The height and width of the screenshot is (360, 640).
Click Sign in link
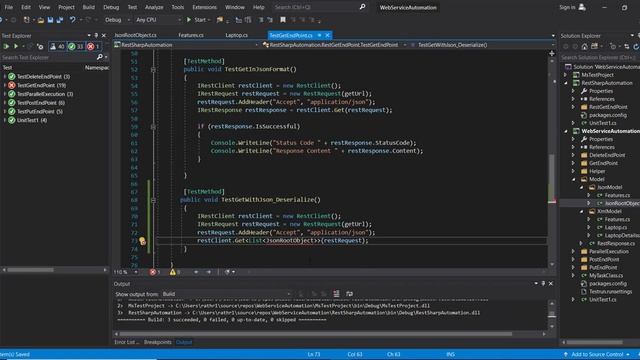[567, 7]
